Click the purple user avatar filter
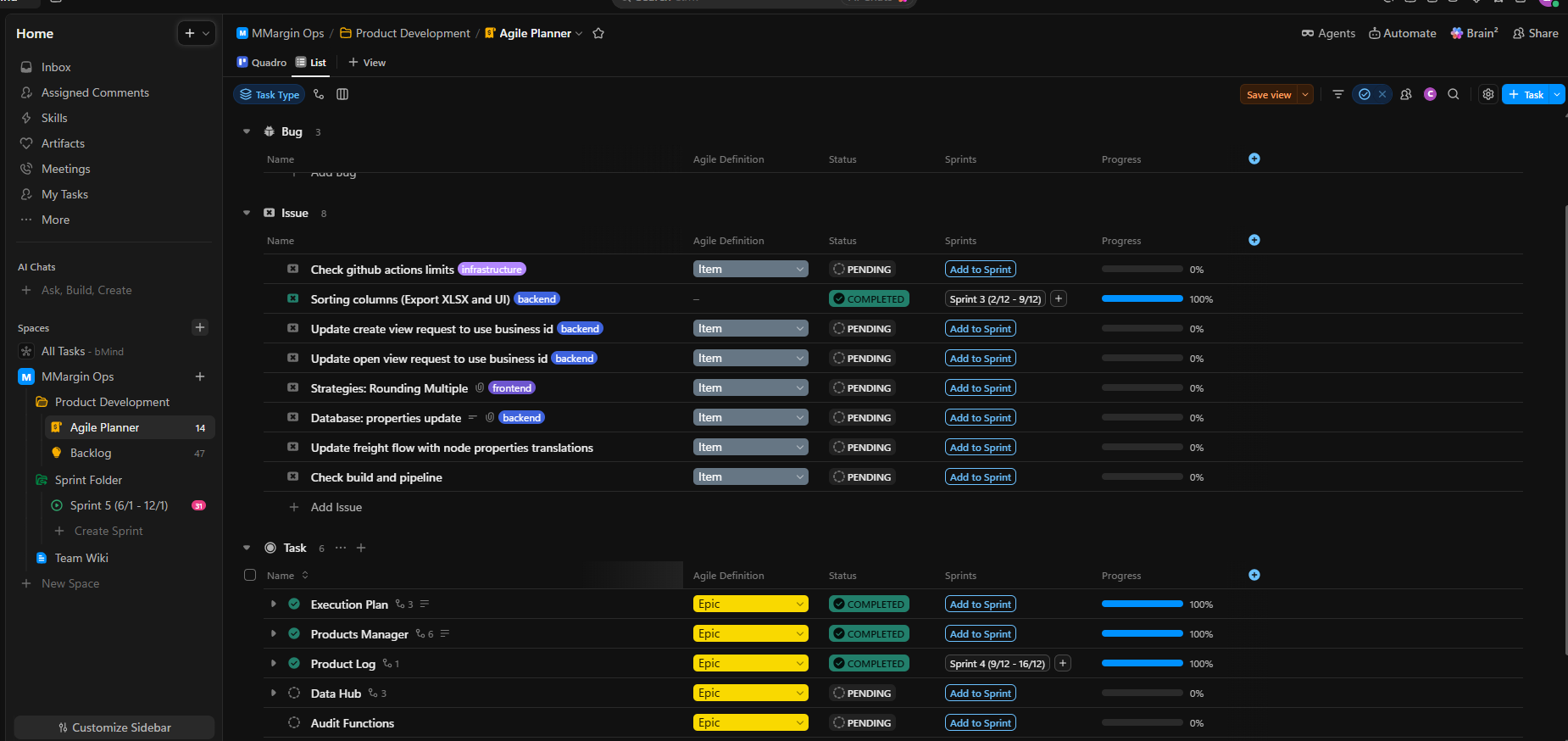Viewport: 1568px width, 741px height. (1430, 94)
